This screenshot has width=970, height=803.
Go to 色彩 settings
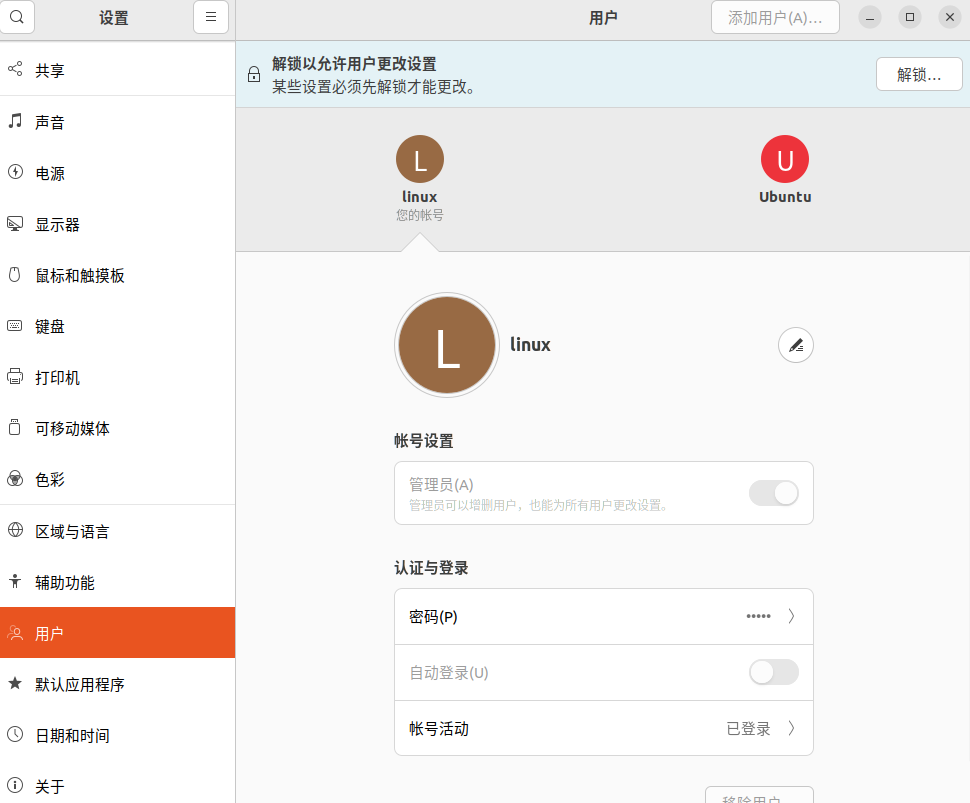click(118, 479)
